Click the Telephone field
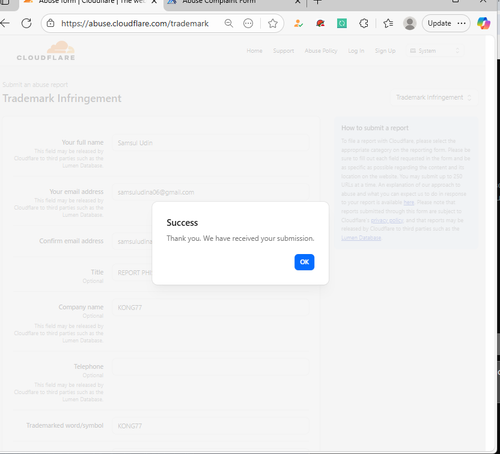Viewport: 500px width, 454px height. [210, 367]
